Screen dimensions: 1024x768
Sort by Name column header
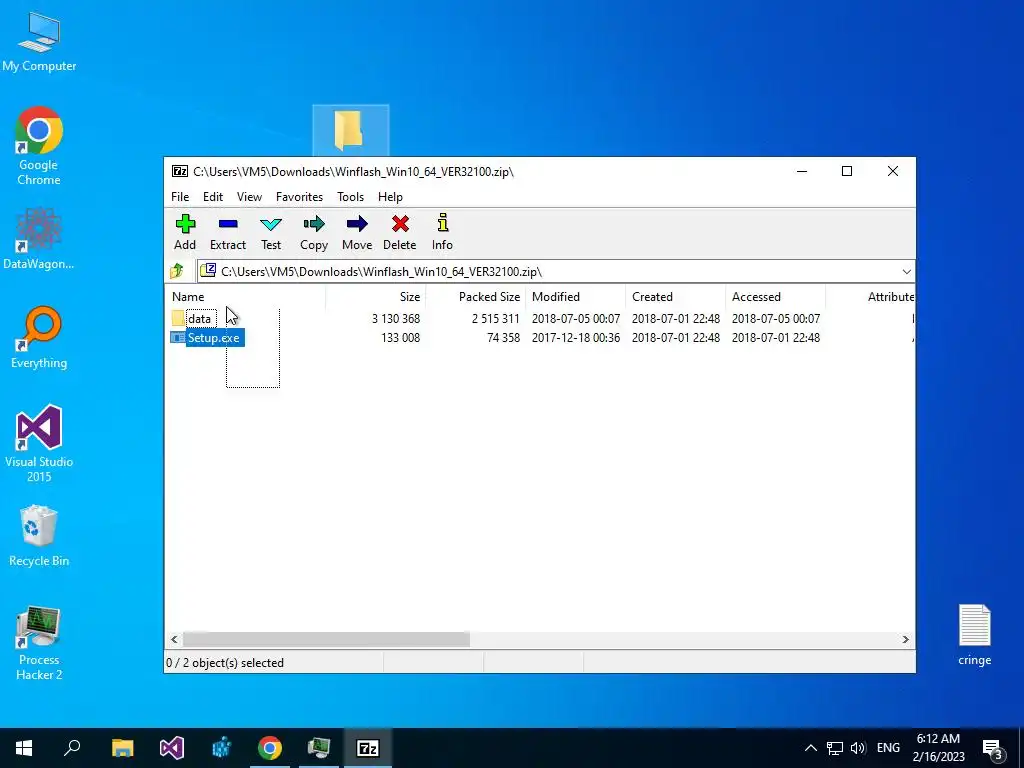[246, 296]
